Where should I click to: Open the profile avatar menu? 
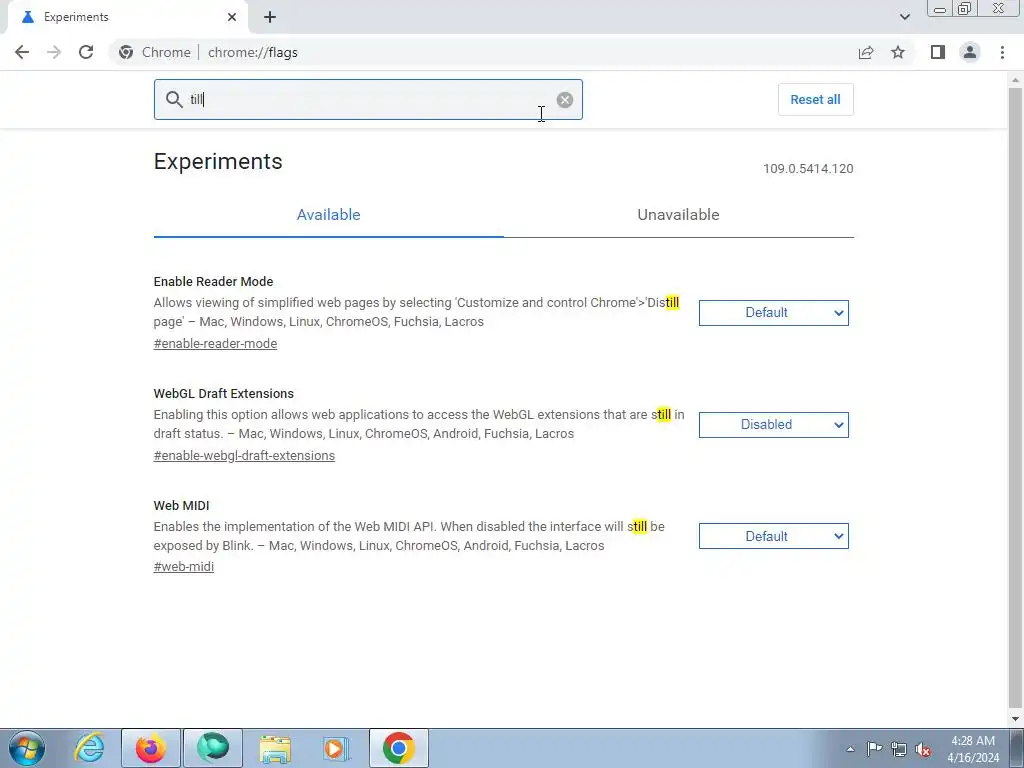coord(970,52)
